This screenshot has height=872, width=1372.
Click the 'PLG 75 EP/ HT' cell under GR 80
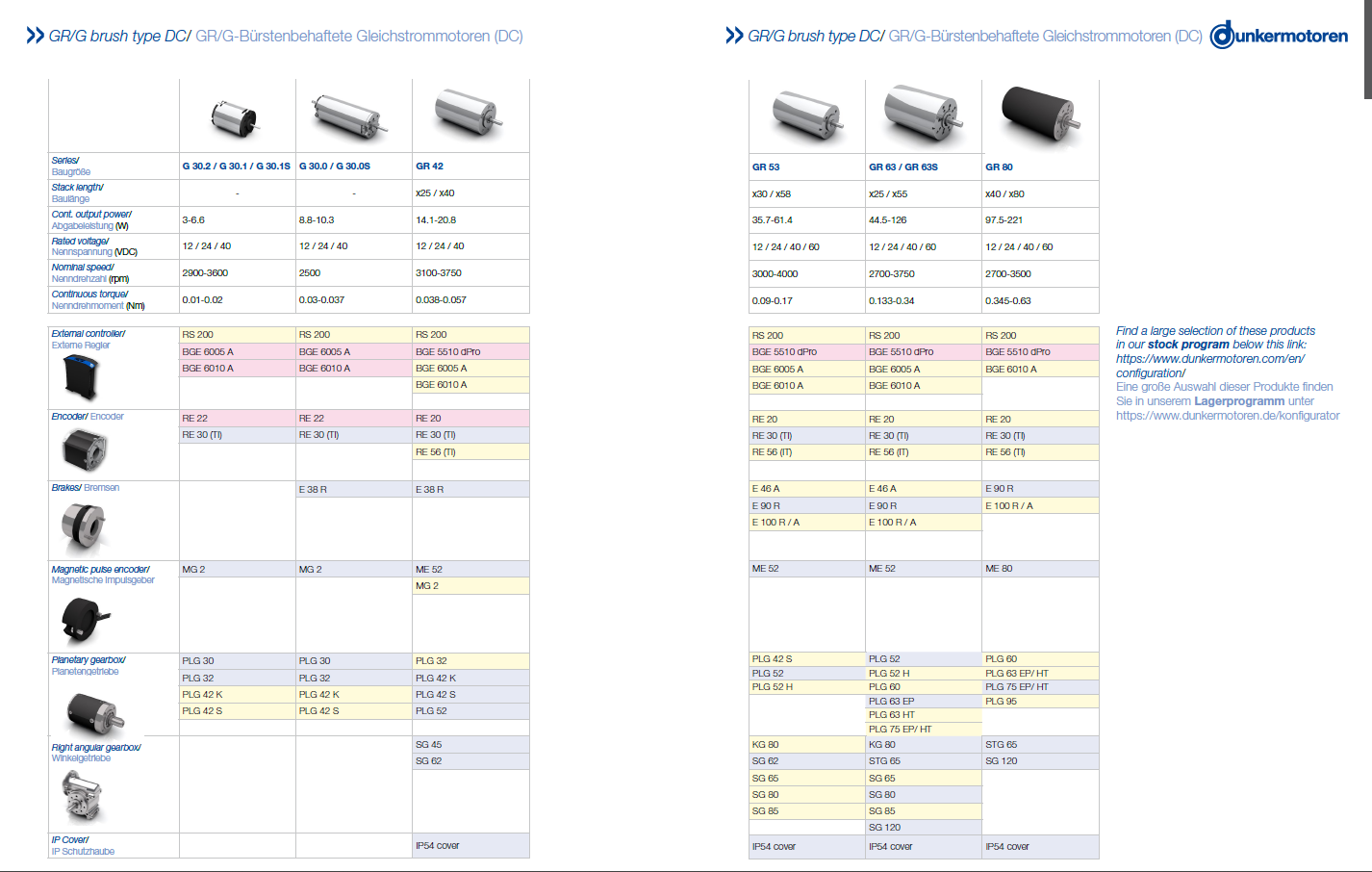[x=1016, y=687]
